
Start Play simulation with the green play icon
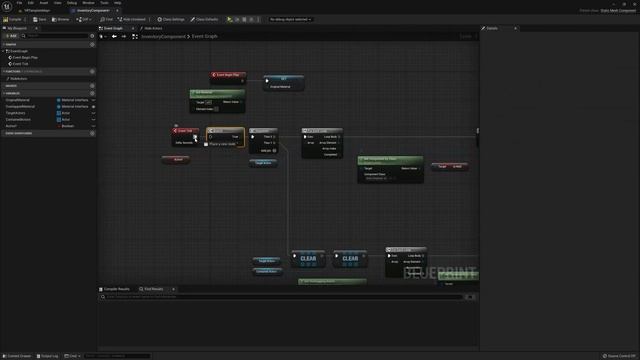(x=230, y=19)
